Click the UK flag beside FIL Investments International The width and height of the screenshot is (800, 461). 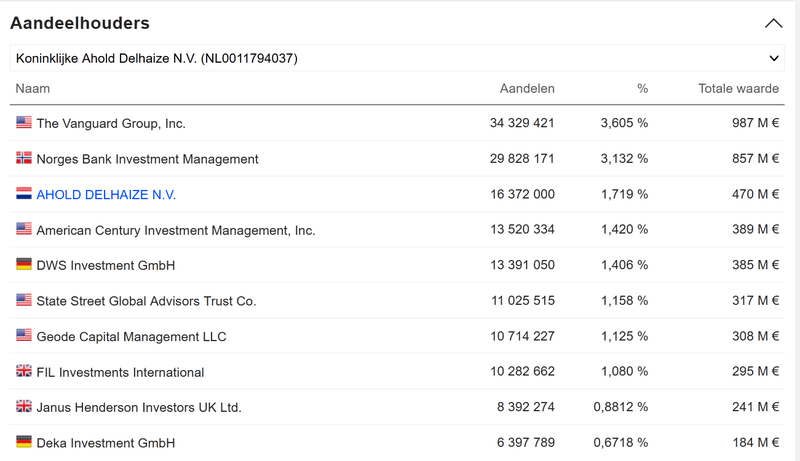tap(24, 371)
